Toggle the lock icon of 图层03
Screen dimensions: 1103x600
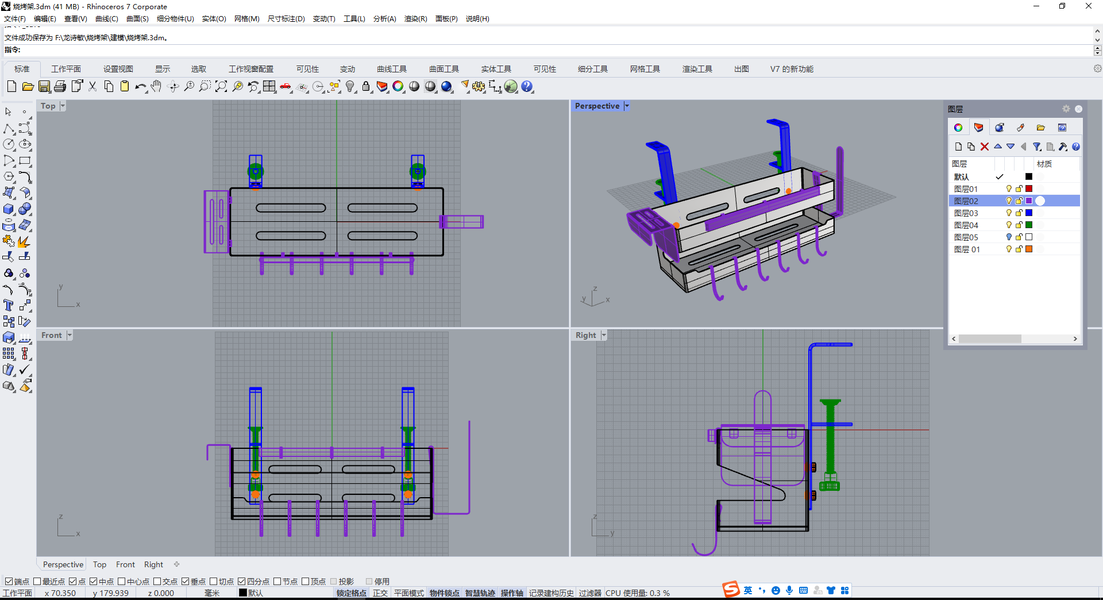(x=1019, y=212)
